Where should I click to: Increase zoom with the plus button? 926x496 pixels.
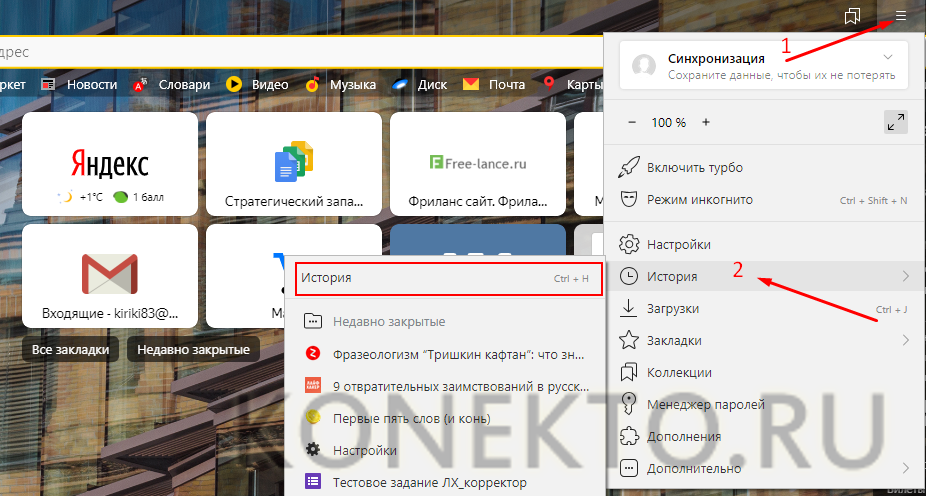pos(706,122)
